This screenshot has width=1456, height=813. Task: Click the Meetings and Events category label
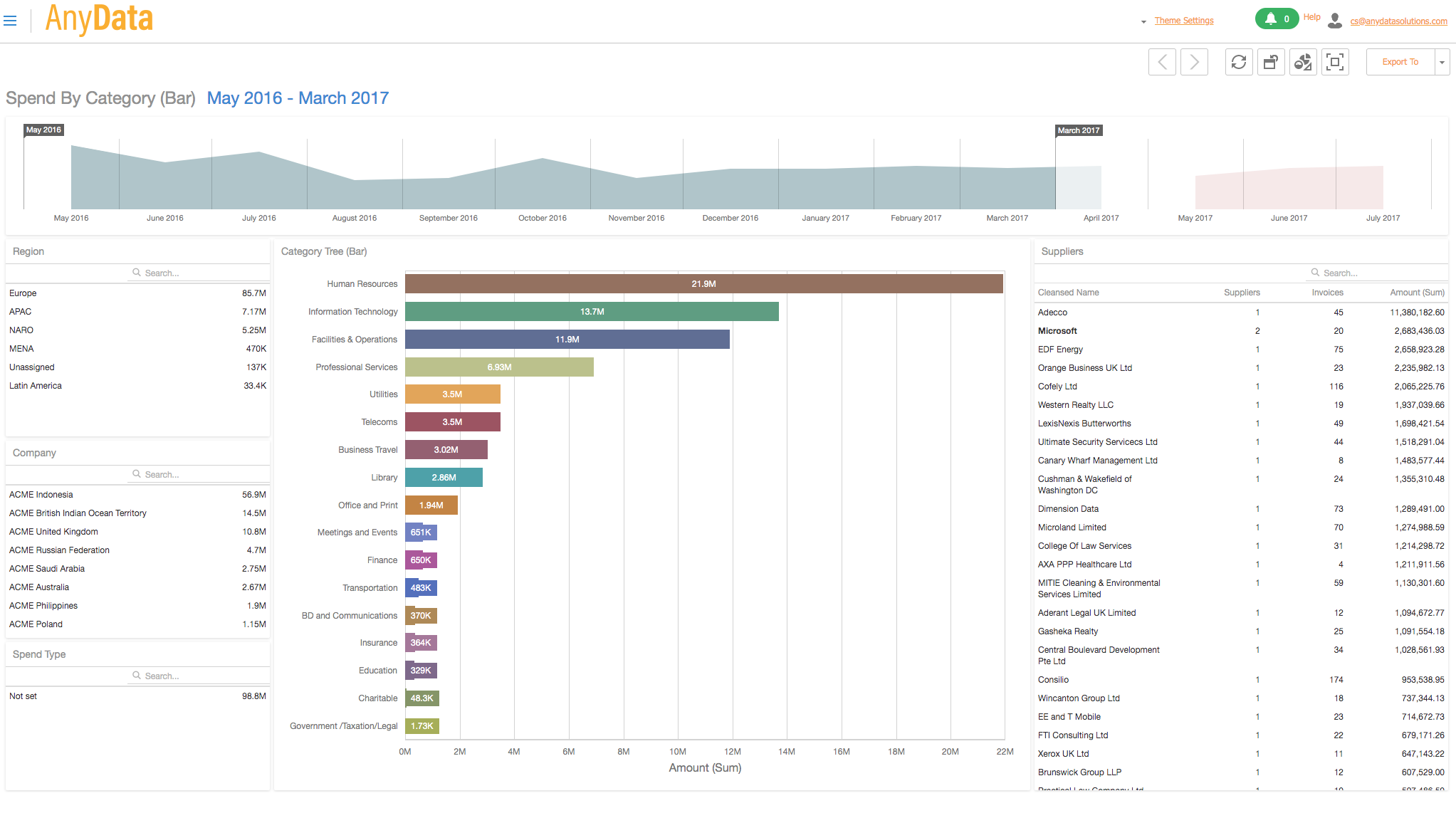click(x=357, y=533)
